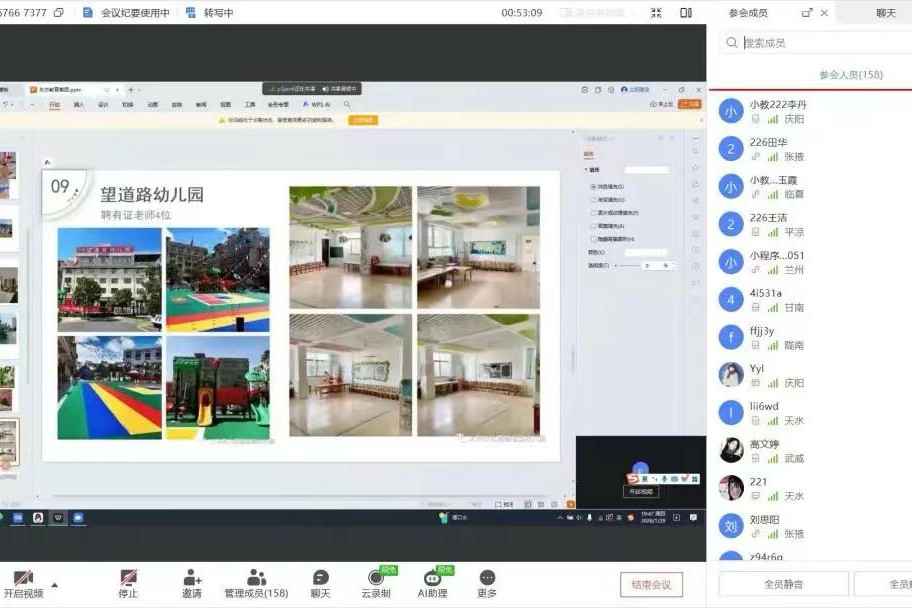Enable camera with 开启视频 icon
The image size is (912, 608).
tap(24, 575)
